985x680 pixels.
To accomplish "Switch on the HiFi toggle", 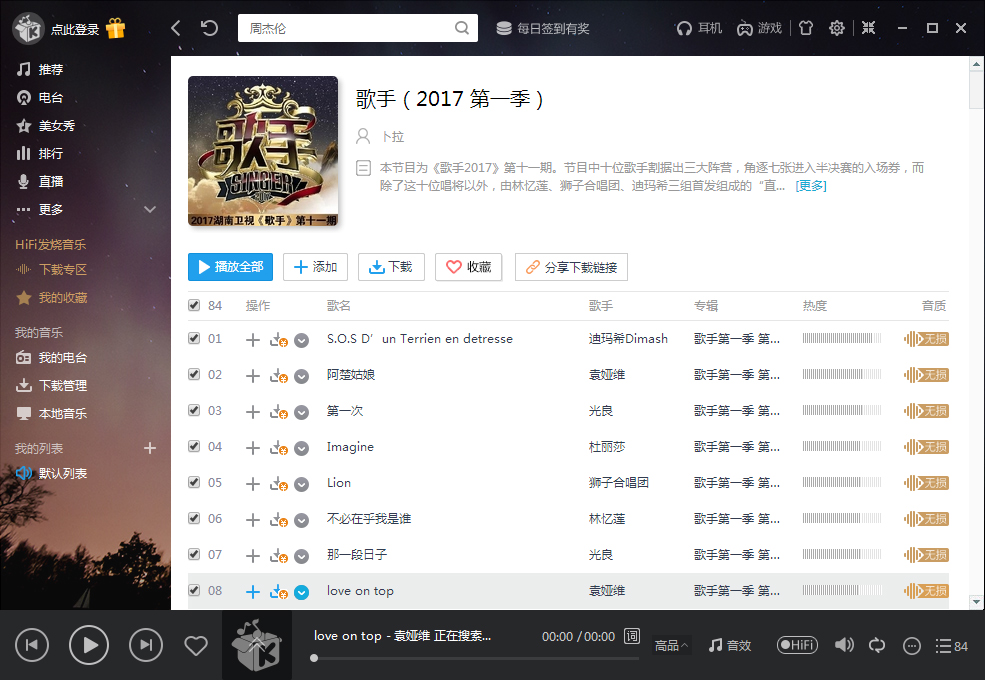I will click(797, 646).
